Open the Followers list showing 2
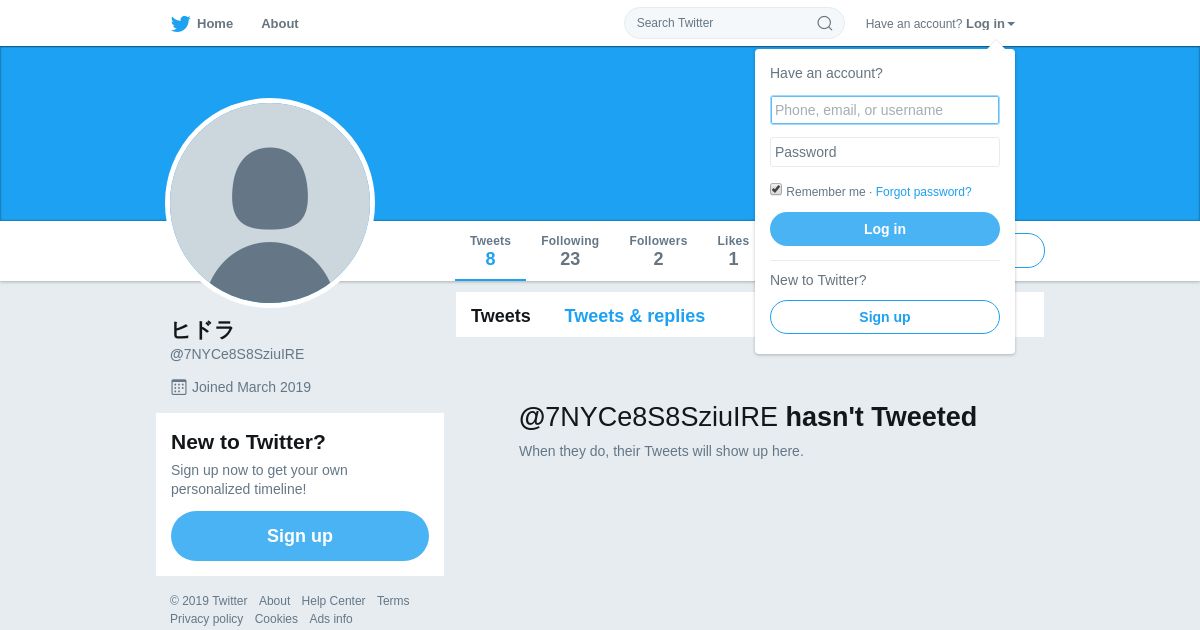Screen dimensions: 1200x630 click(658, 251)
